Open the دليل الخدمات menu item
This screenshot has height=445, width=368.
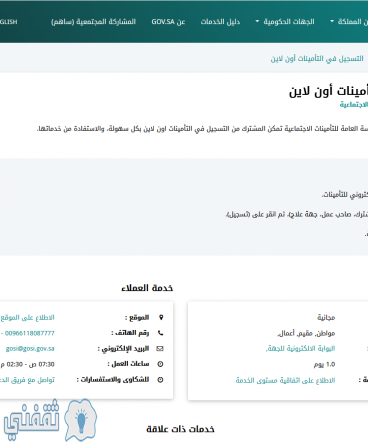point(220,22)
